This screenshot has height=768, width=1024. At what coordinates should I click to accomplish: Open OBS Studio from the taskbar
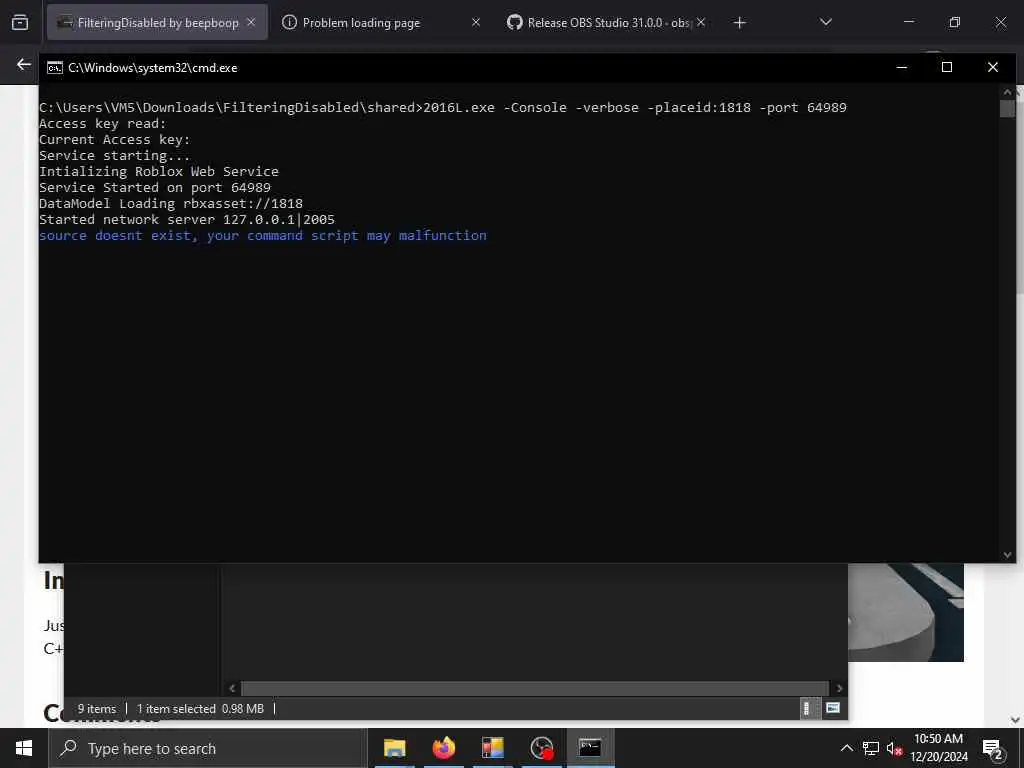(x=542, y=748)
